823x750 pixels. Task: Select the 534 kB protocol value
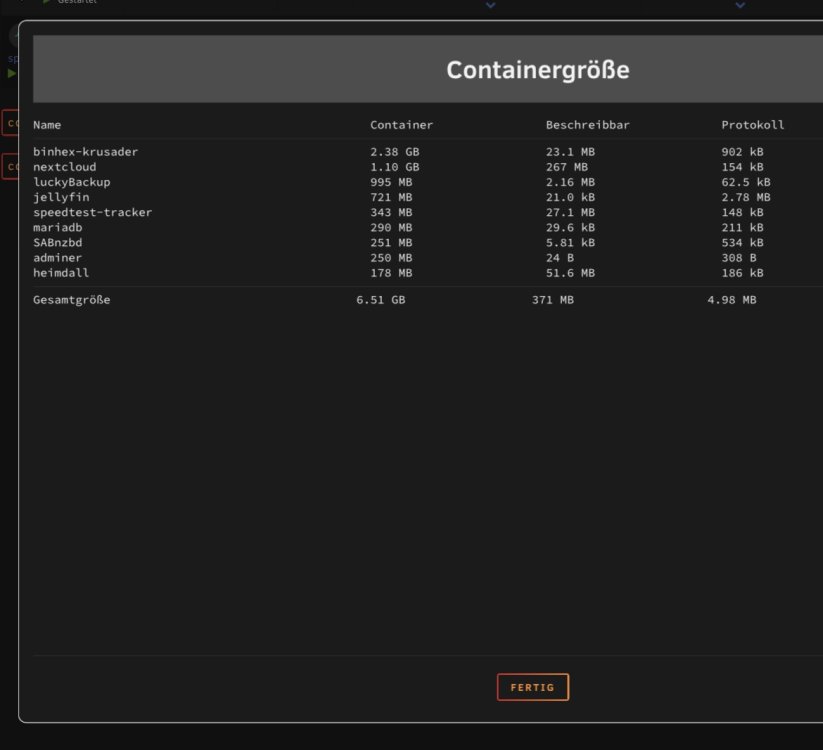(x=743, y=242)
